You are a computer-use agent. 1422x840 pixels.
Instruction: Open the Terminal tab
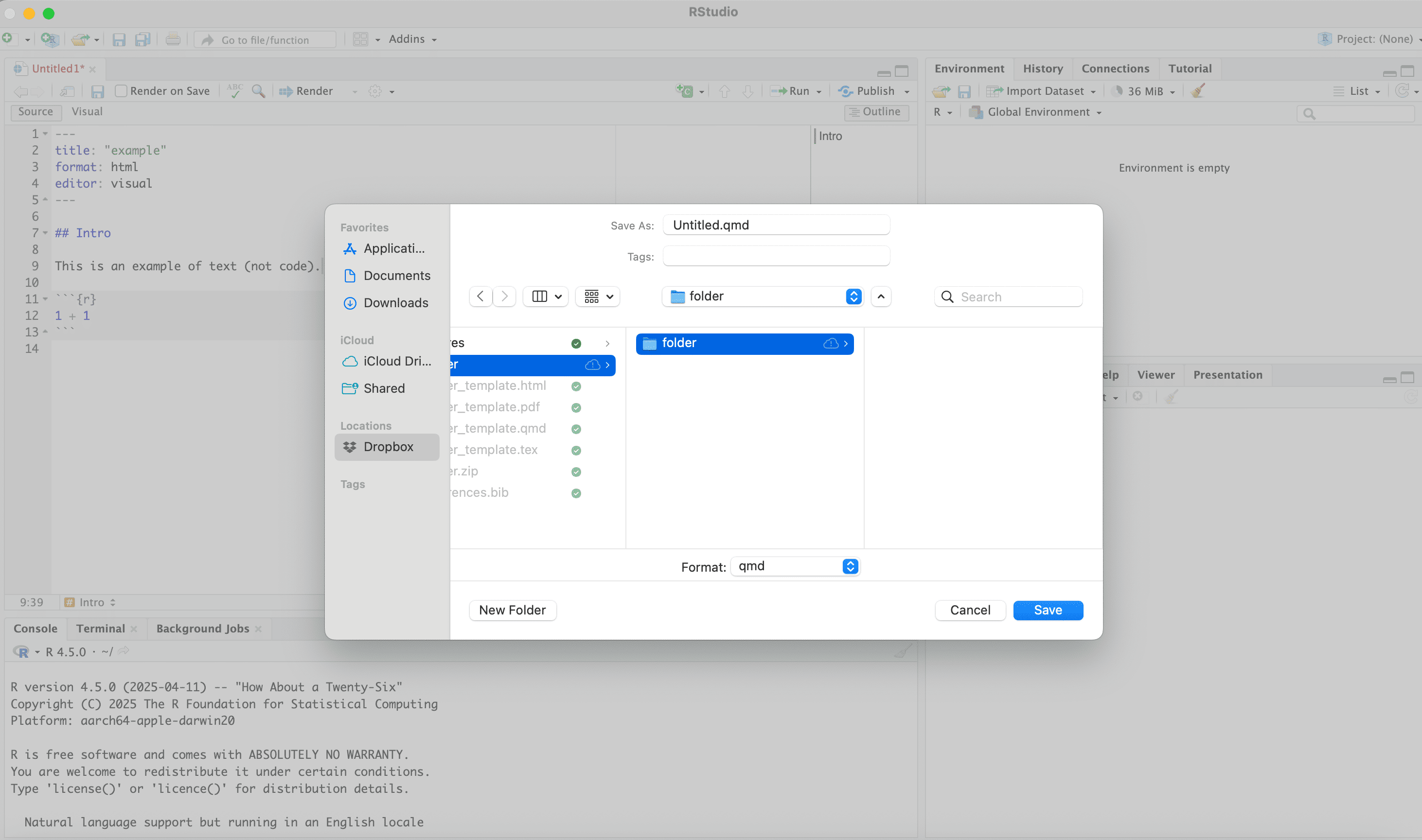tap(100, 629)
